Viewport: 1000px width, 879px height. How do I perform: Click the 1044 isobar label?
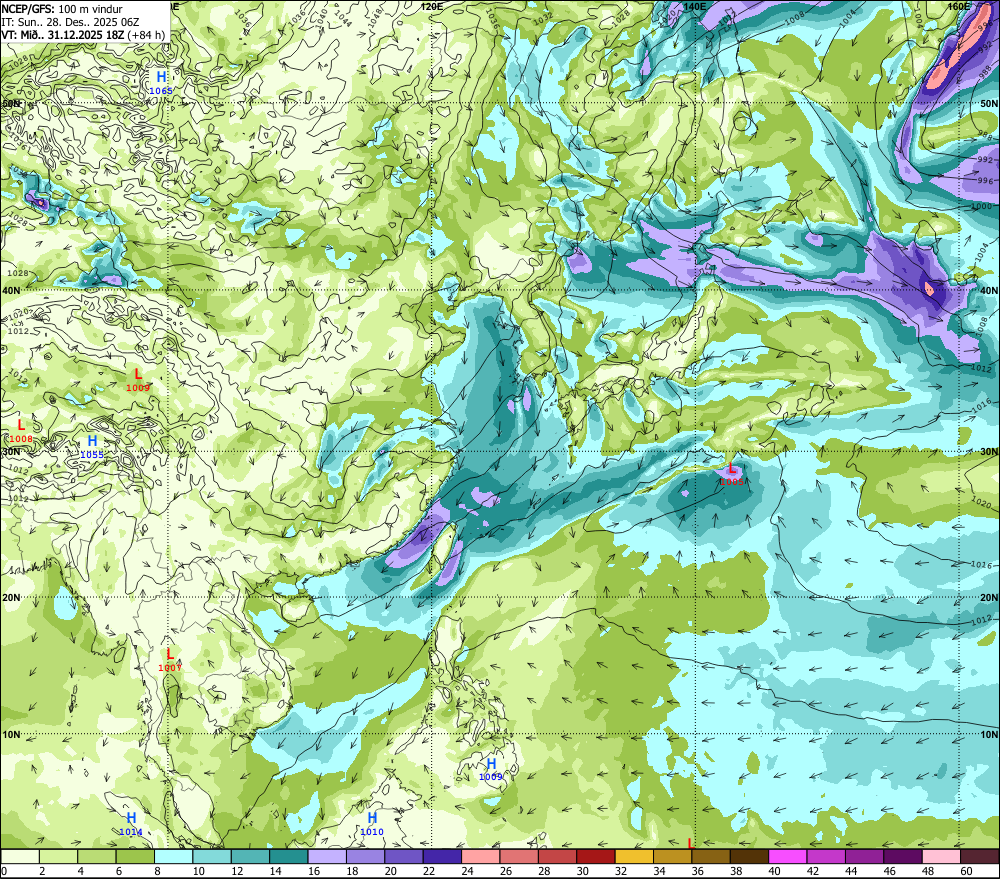(341, 18)
